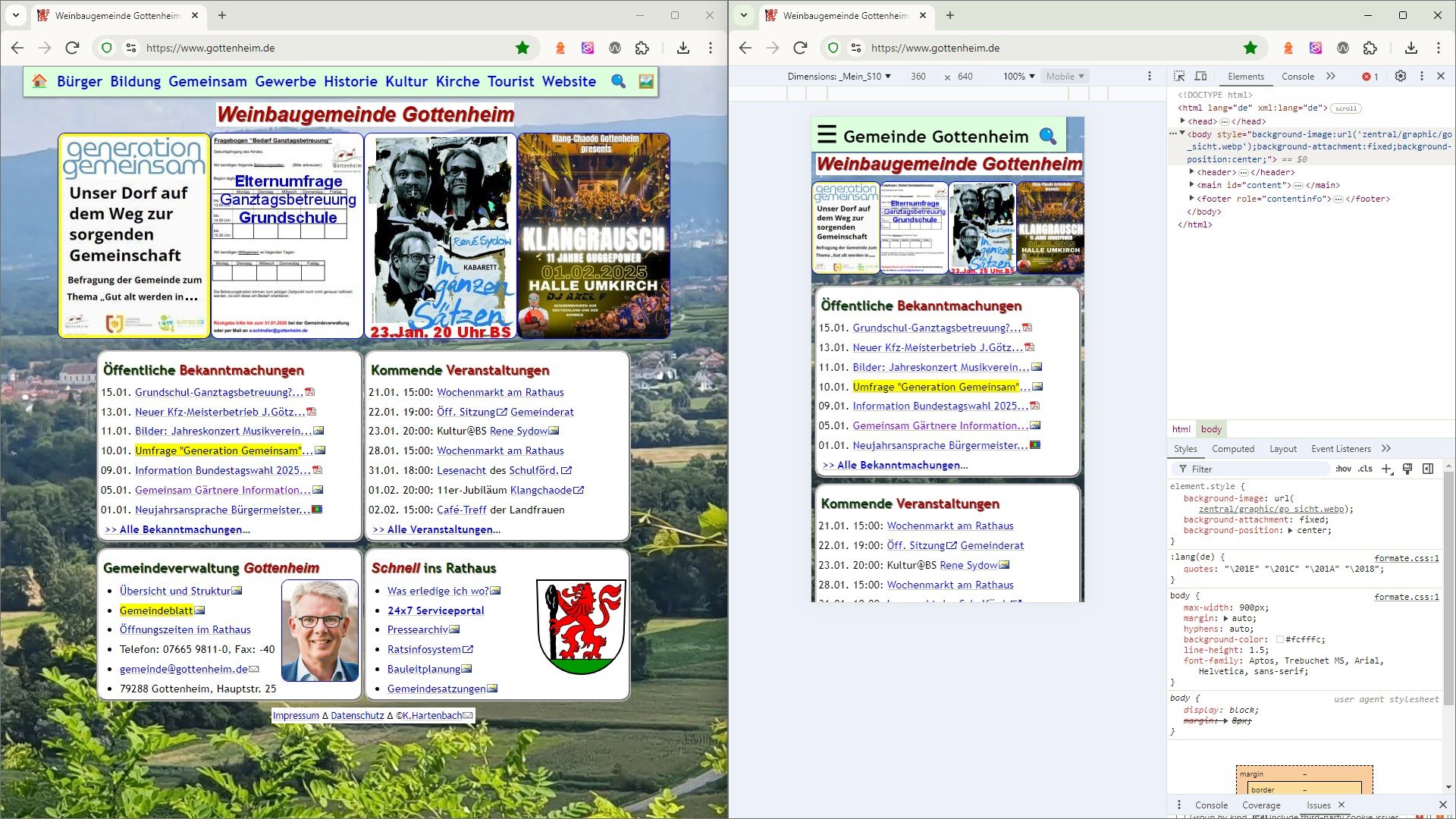The height and width of the screenshot is (819, 1456).
Task: Open the Layout tab in Styles pane
Action: (x=1283, y=448)
